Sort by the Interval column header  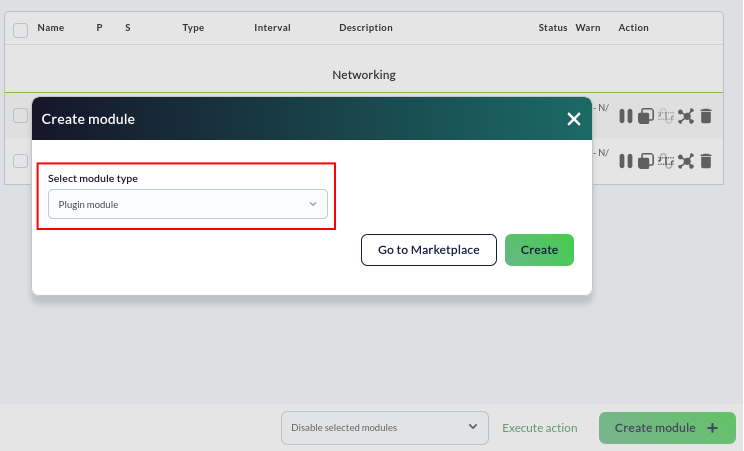pos(272,28)
